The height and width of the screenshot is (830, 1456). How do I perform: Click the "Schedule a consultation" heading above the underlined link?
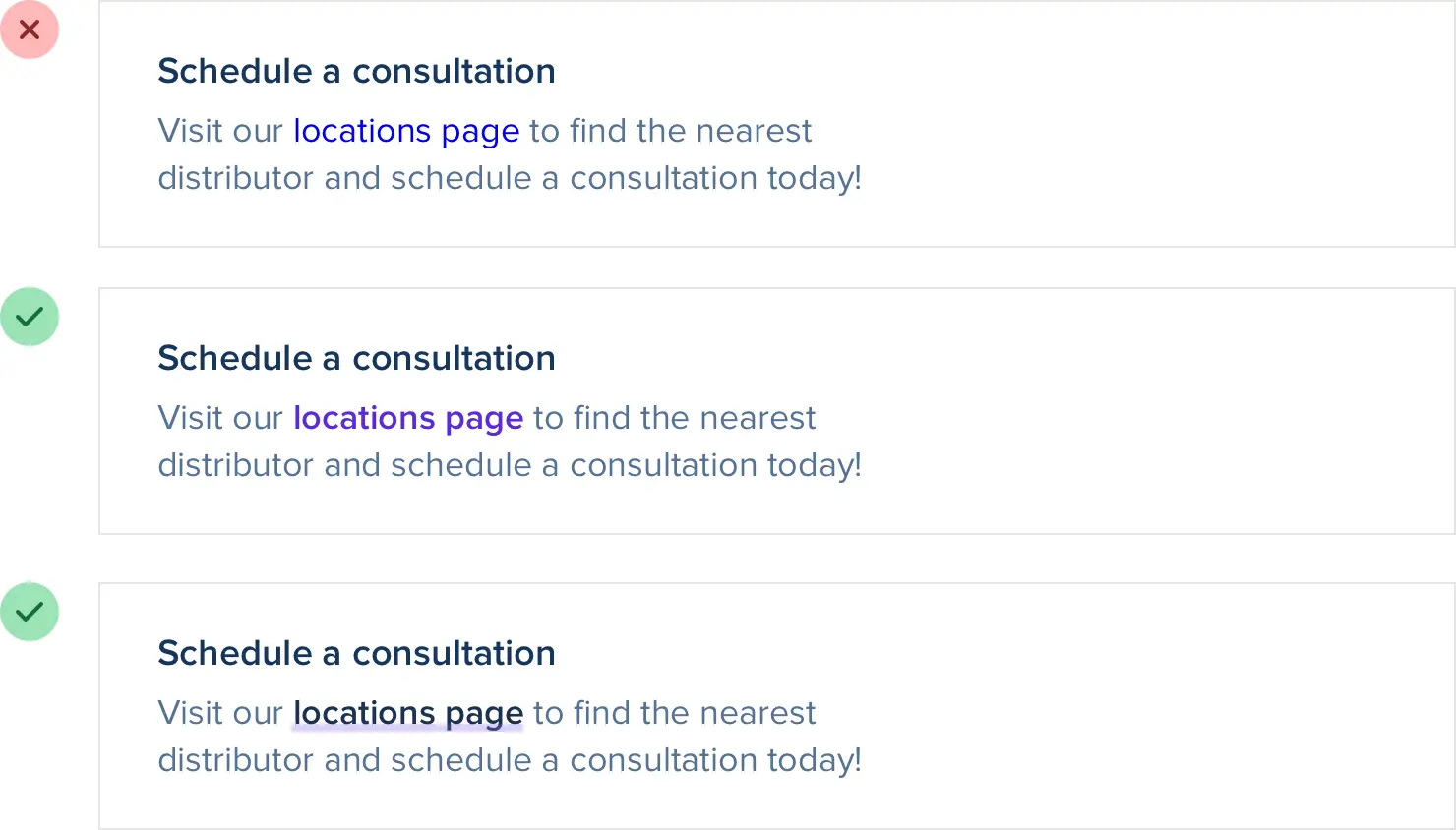356,653
